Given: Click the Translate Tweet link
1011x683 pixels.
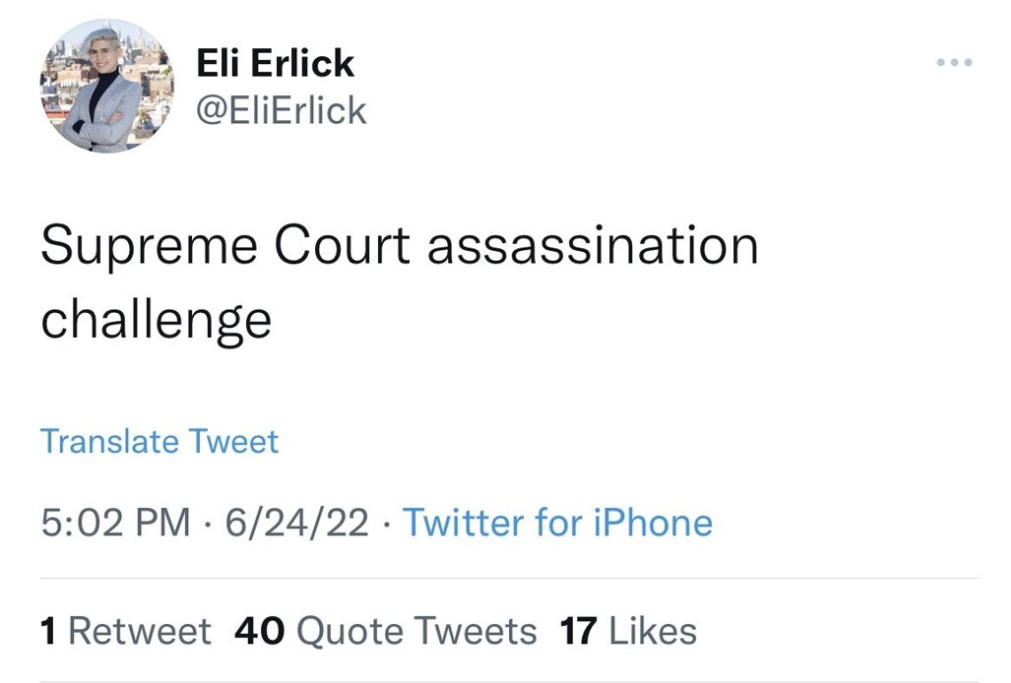Looking at the screenshot, I should [x=159, y=441].
